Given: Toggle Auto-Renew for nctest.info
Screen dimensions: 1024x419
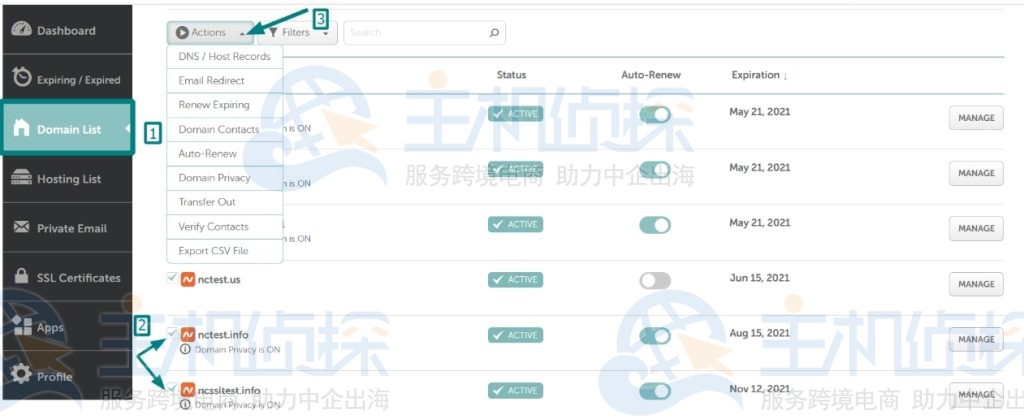Looking at the screenshot, I should pyautogui.click(x=655, y=336).
